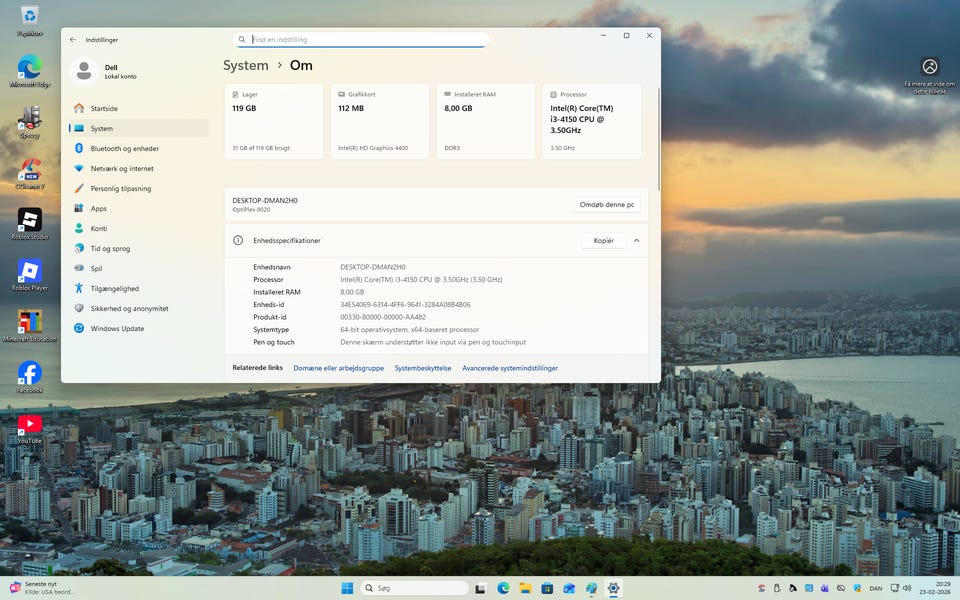
Task: Select Bluetooth og enheder in sidebar
Action: click(124, 149)
